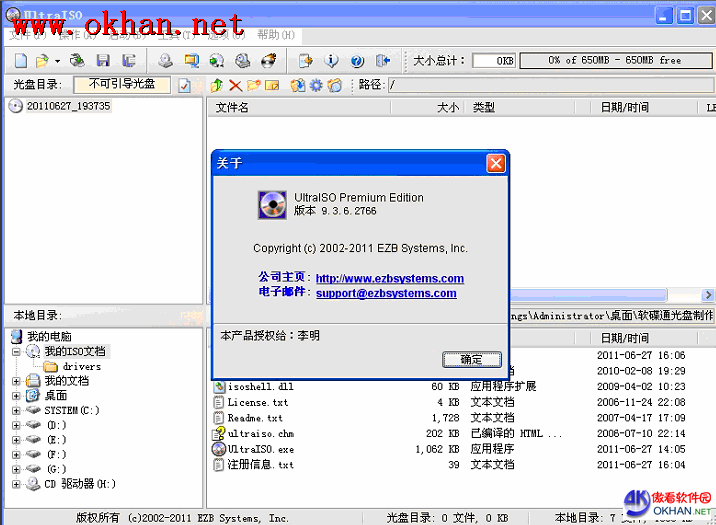Screen dimensions: 716x525
Task: Click the Rename folder icon
Action: (x=272, y=85)
